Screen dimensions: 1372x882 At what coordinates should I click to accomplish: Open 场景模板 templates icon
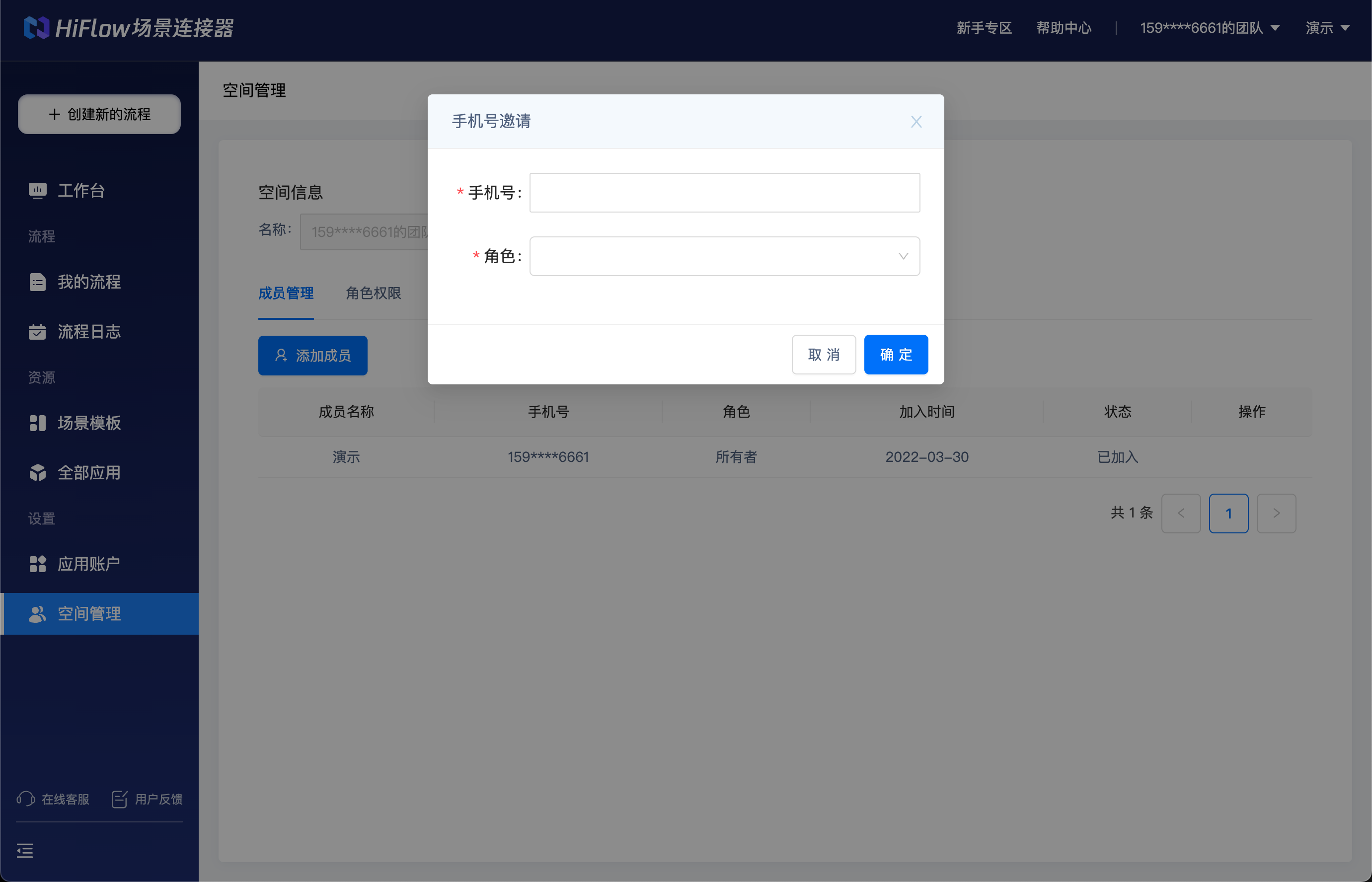(x=37, y=423)
